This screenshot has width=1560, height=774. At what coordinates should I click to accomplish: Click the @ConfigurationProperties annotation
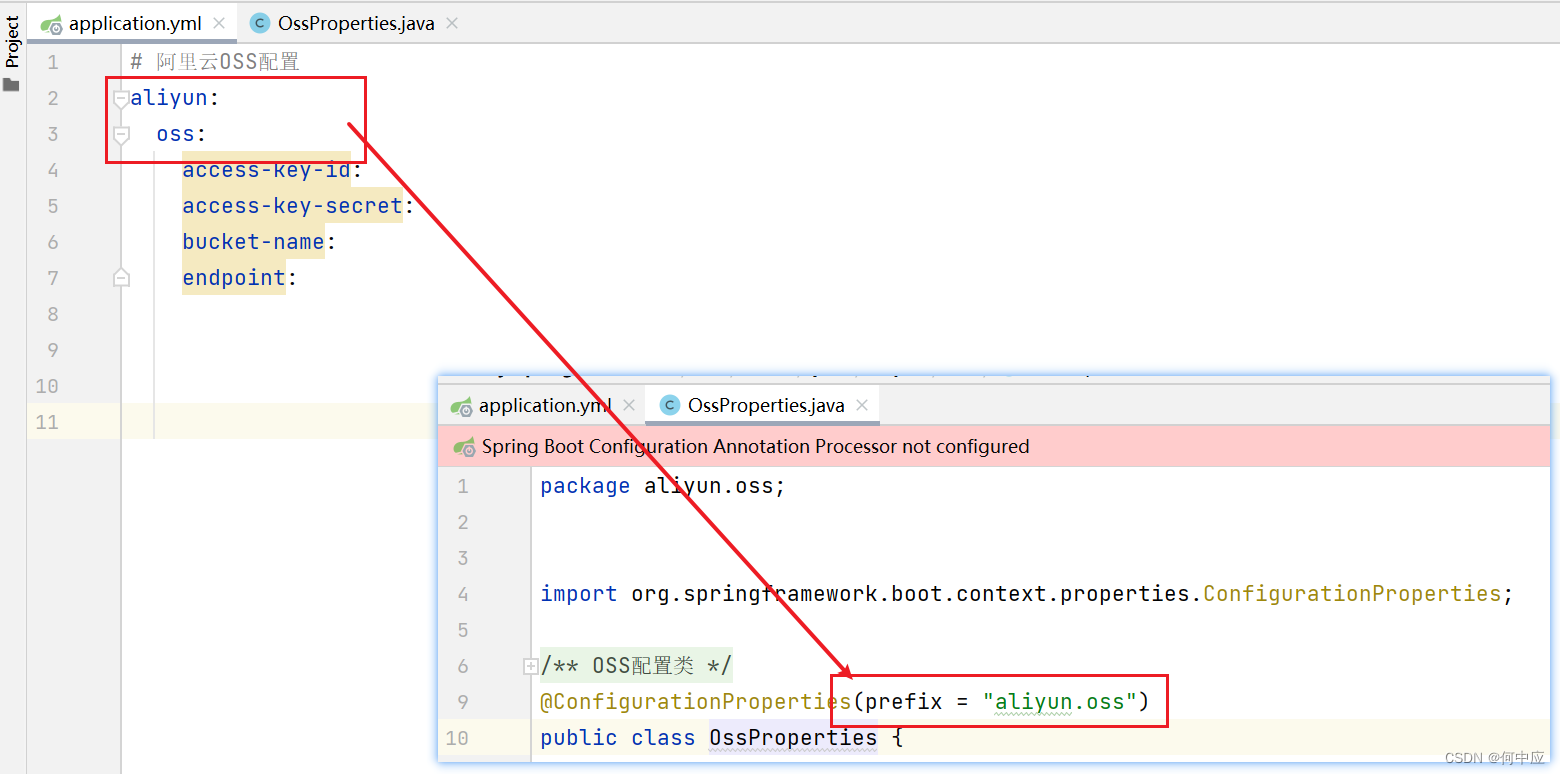[696, 702]
